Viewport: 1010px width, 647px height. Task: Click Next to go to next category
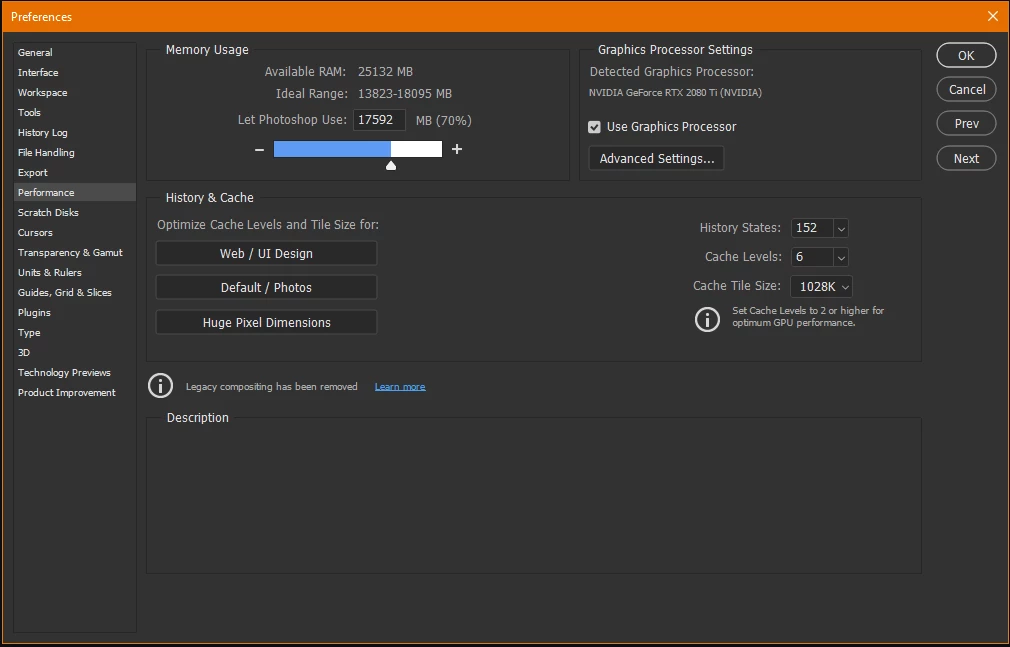point(966,159)
